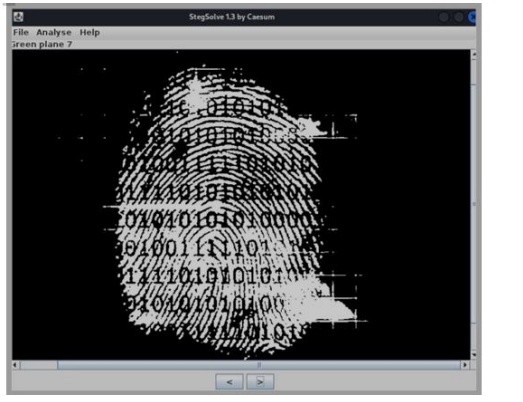
Task: Go to previous plane with < button
Action: click(229, 382)
